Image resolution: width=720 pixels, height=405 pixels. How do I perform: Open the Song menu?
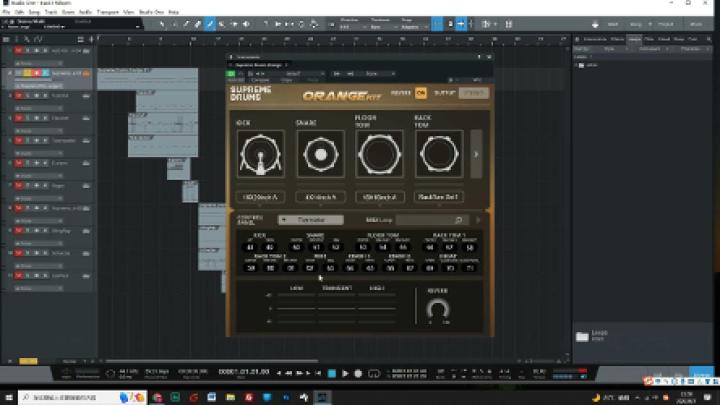coord(34,12)
